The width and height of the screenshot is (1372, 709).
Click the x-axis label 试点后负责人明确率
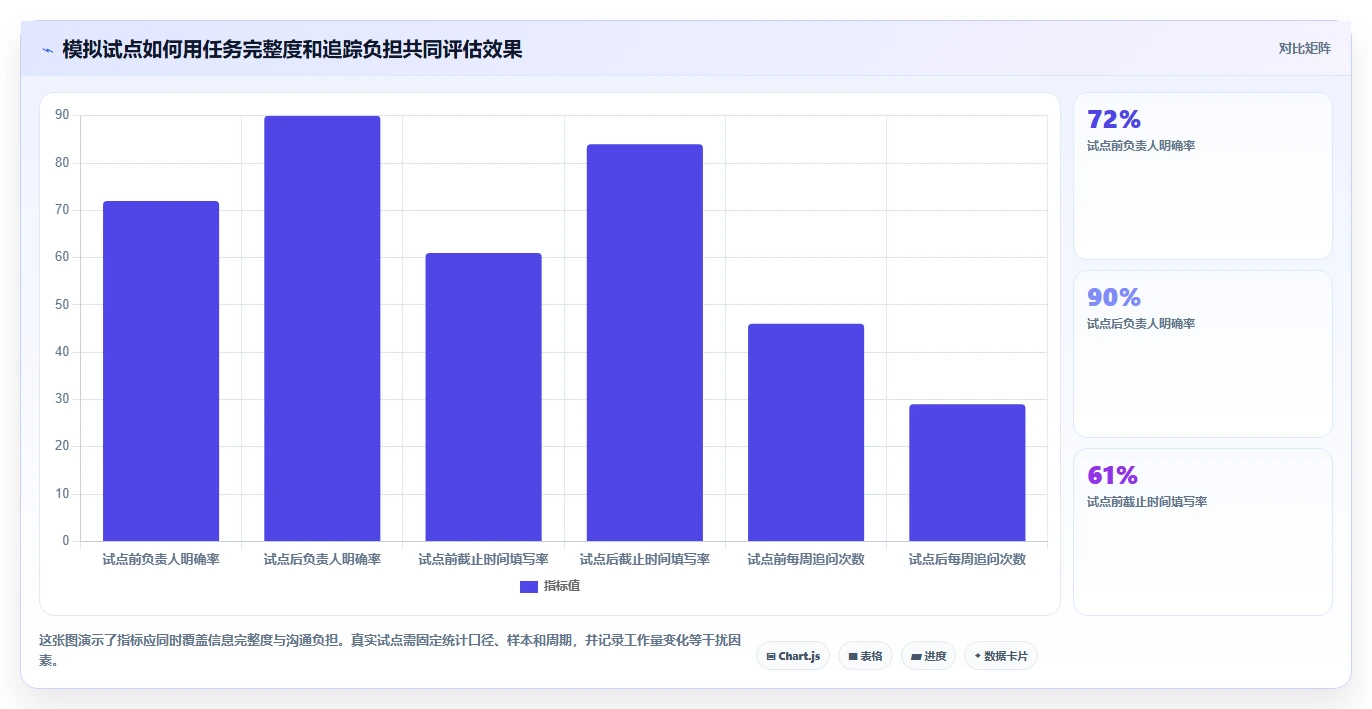coord(322,560)
